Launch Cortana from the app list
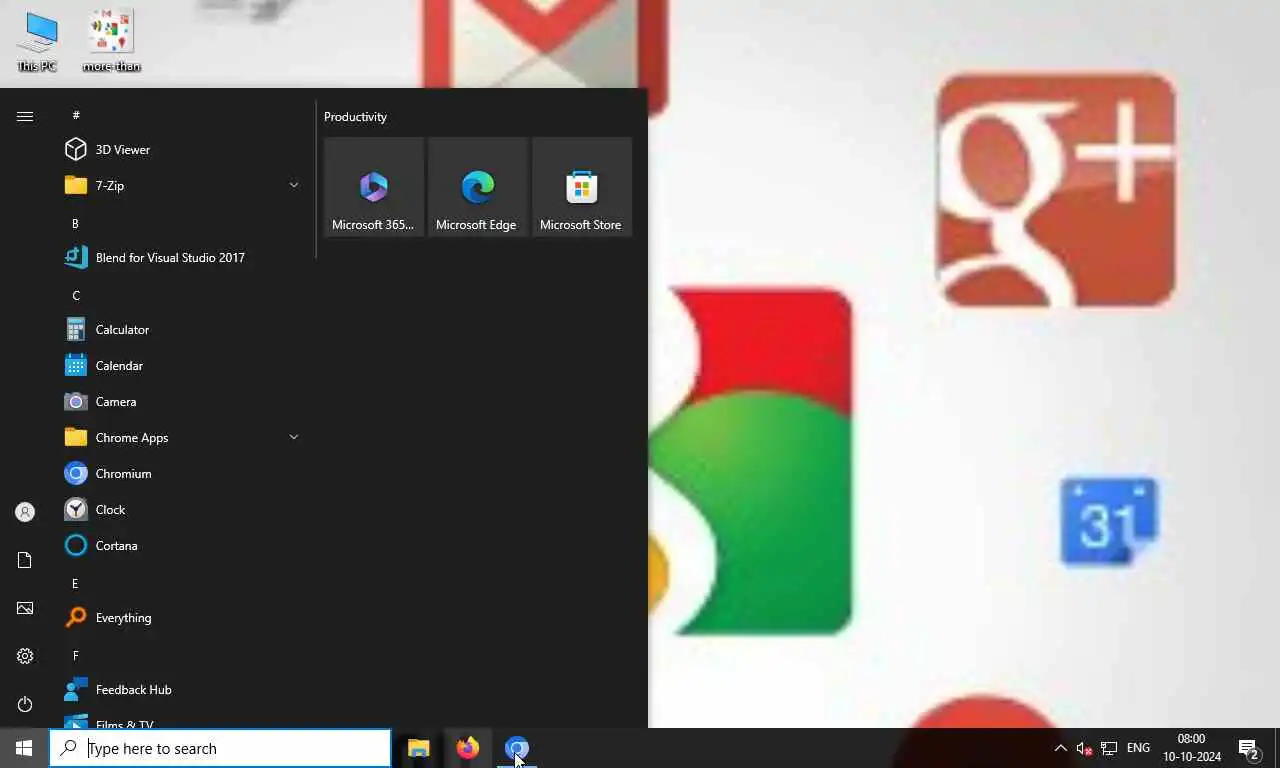Image resolution: width=1280 pixels, height=768 pixels. [181, 545]
